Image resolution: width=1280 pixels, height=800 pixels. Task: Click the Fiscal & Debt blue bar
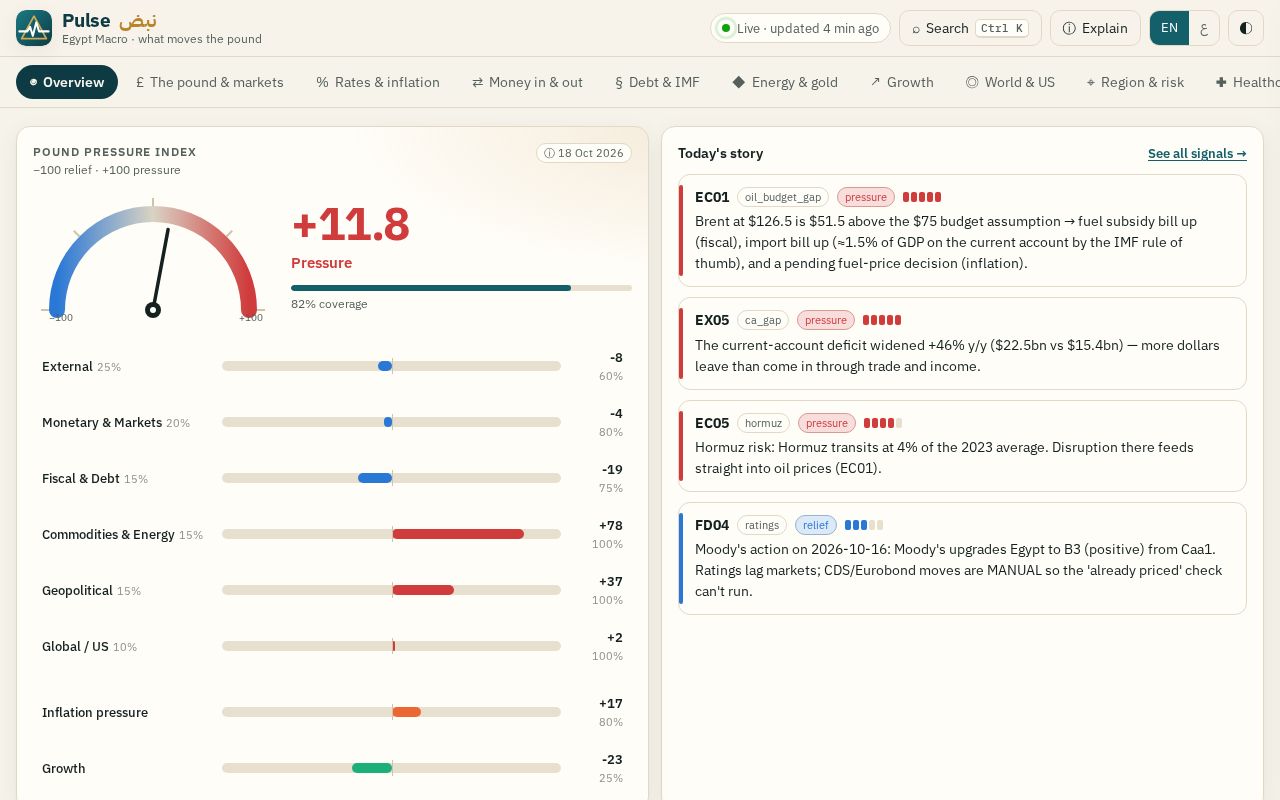click(375, 478)
